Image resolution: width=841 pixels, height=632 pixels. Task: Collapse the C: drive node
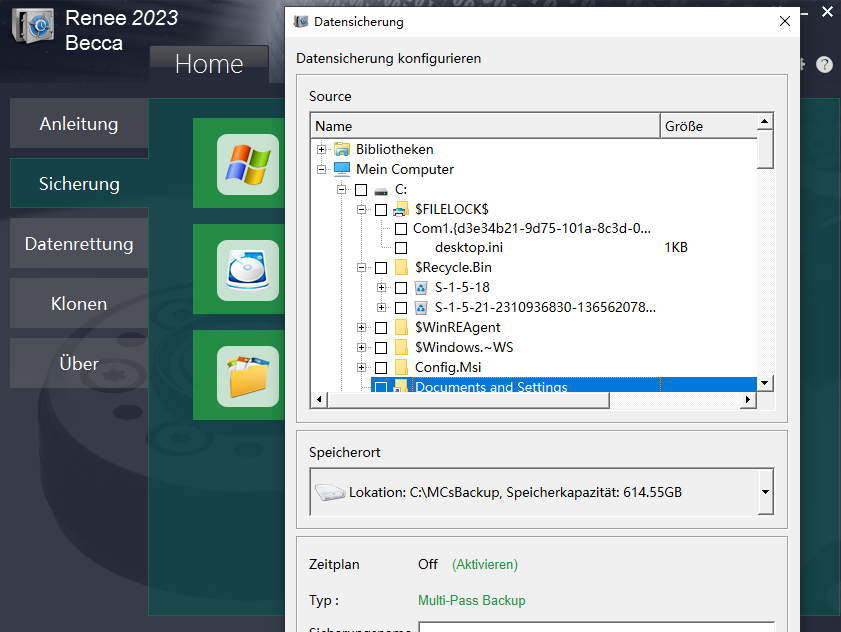click(x=341, y=189)
